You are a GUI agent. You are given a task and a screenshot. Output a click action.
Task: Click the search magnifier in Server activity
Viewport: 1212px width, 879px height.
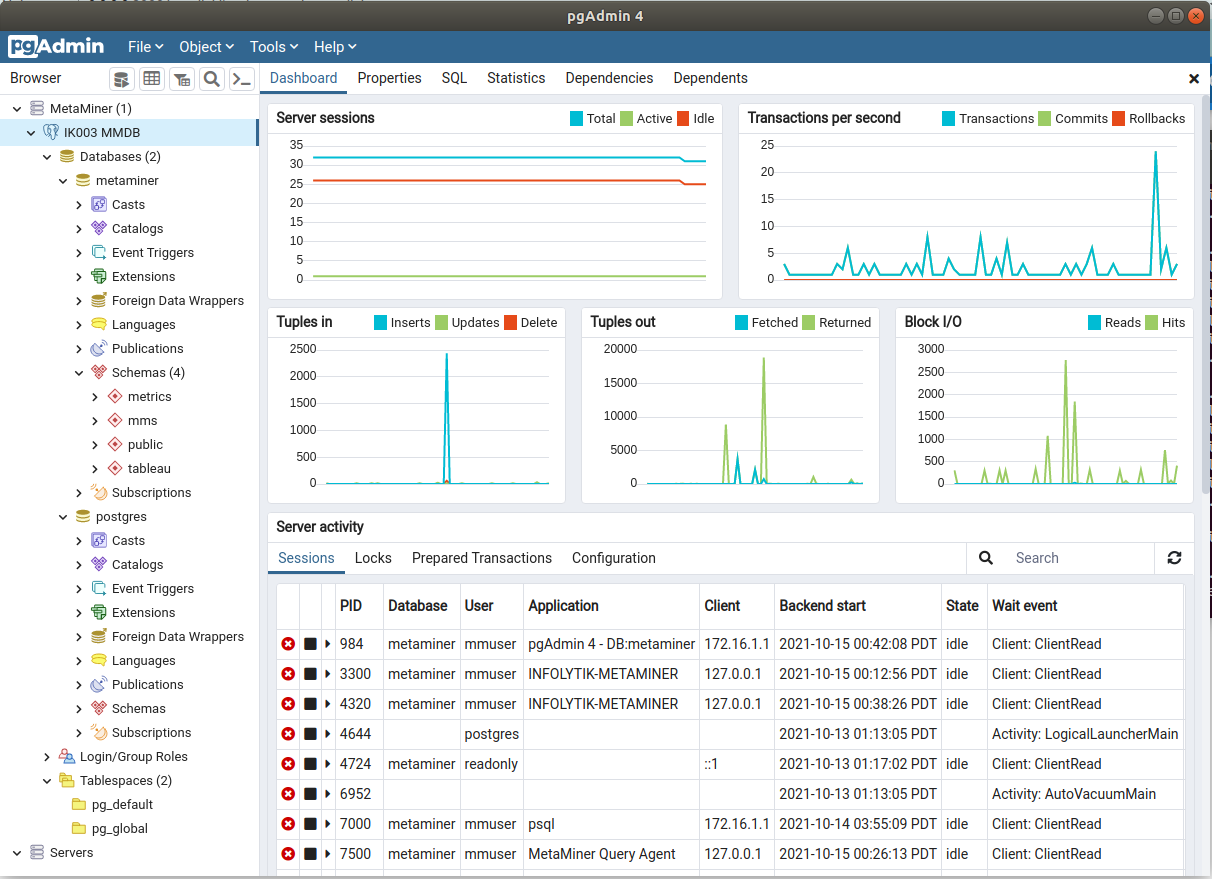pos(986,558)
